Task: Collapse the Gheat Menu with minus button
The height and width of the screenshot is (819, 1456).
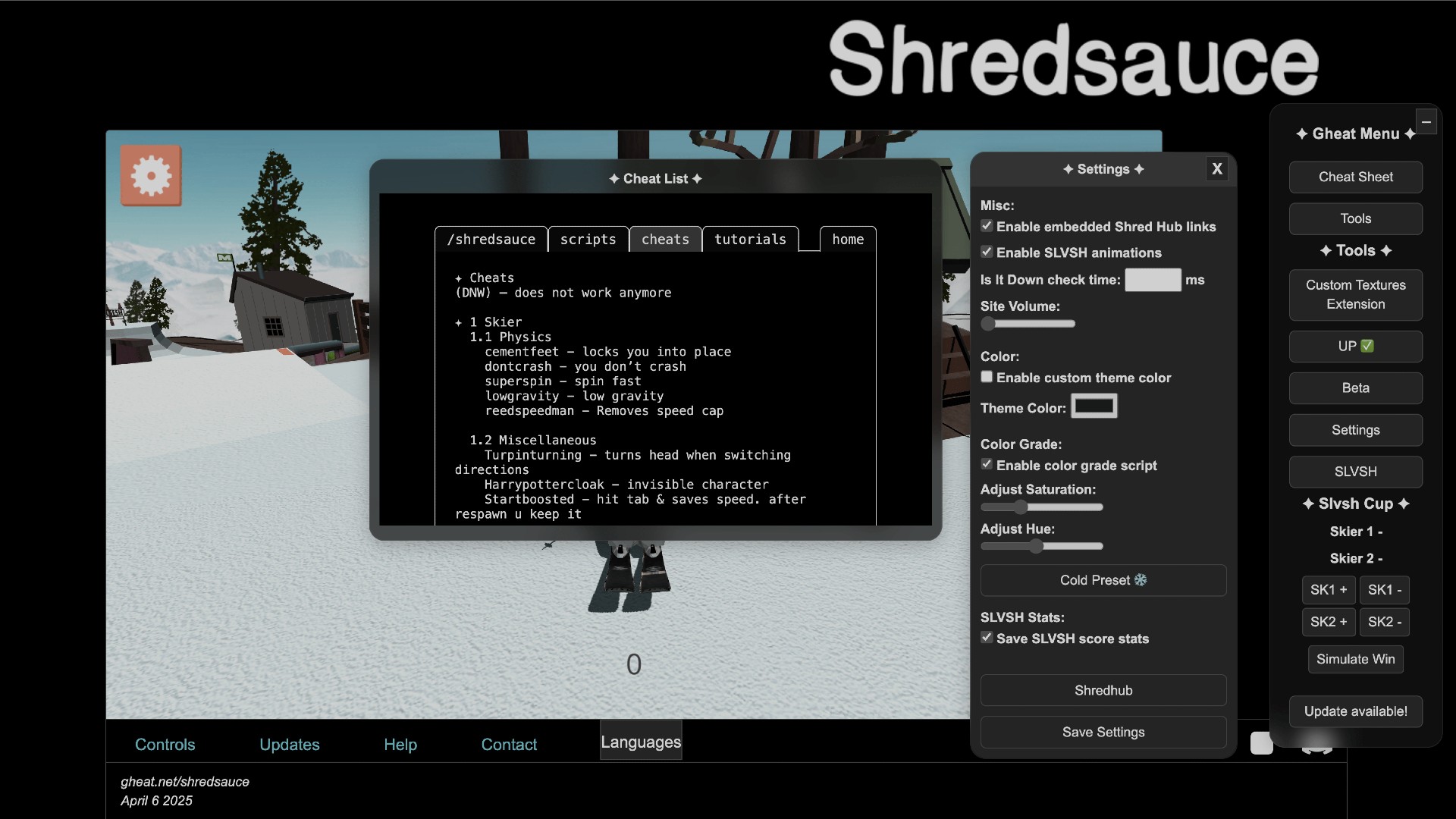Action: click(x=1426, y=121)
